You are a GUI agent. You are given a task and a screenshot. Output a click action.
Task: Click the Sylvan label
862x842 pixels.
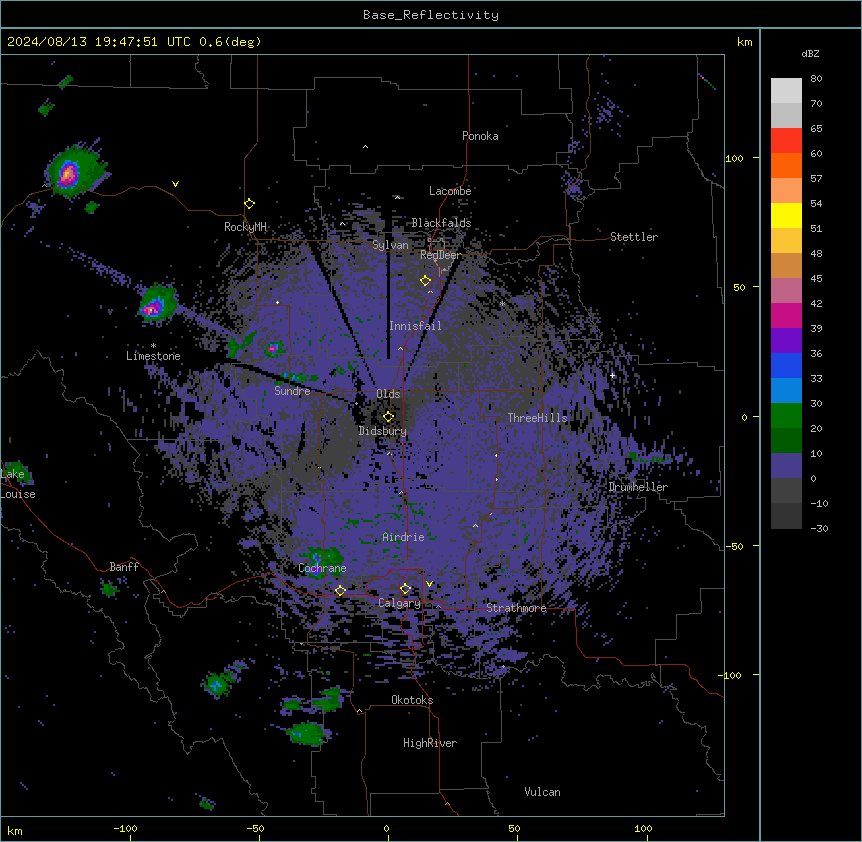tap(390, 245)
